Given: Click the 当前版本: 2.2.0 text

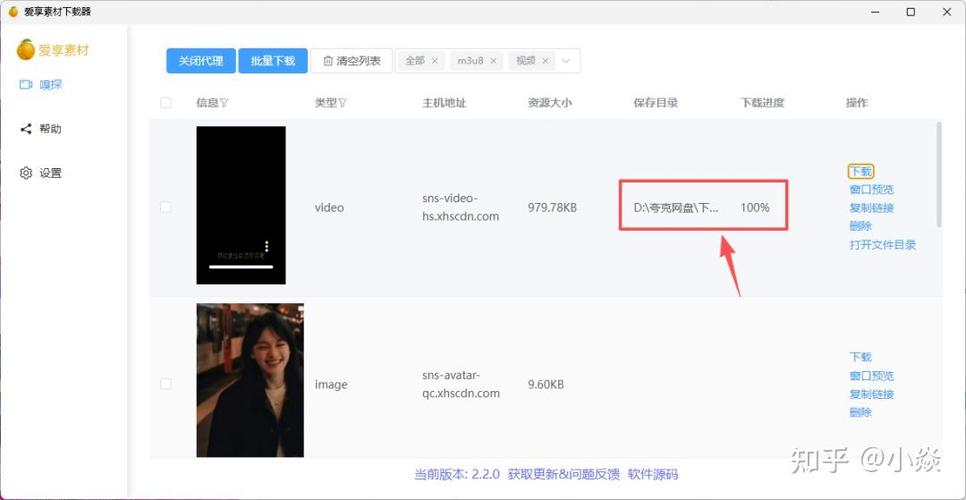Looking at the screenshot, I should click(x=457, y=474).
